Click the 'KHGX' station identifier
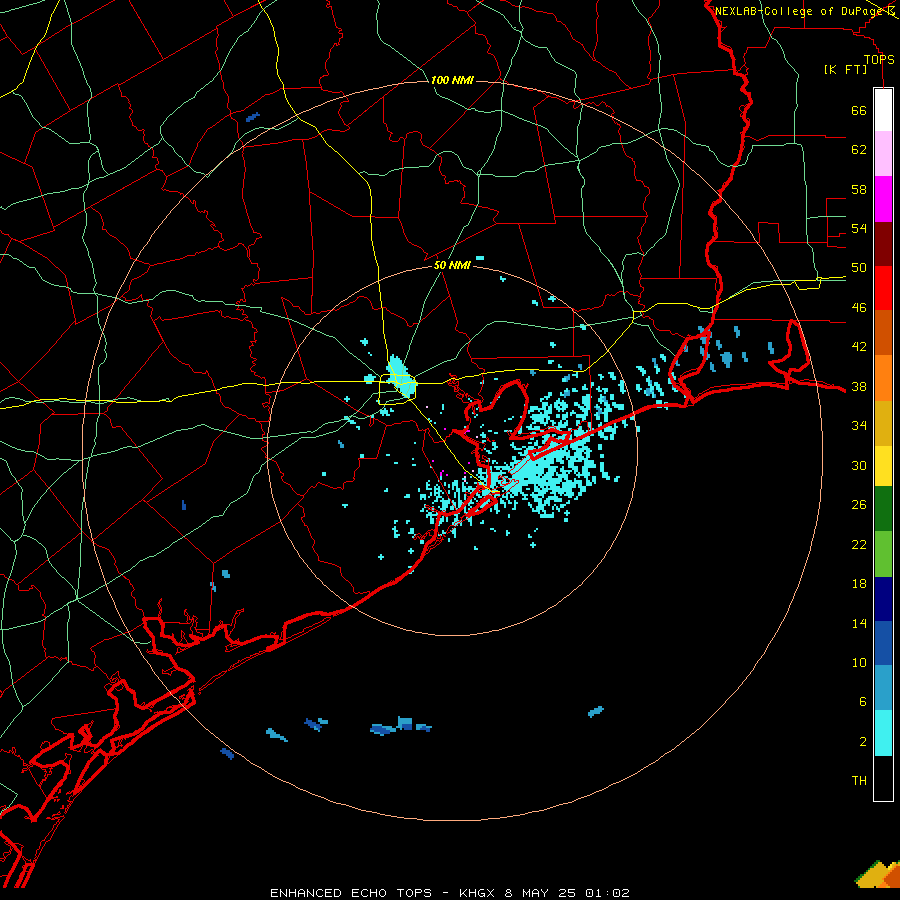Viewport: 900px width, 900px height. [476, 893]
